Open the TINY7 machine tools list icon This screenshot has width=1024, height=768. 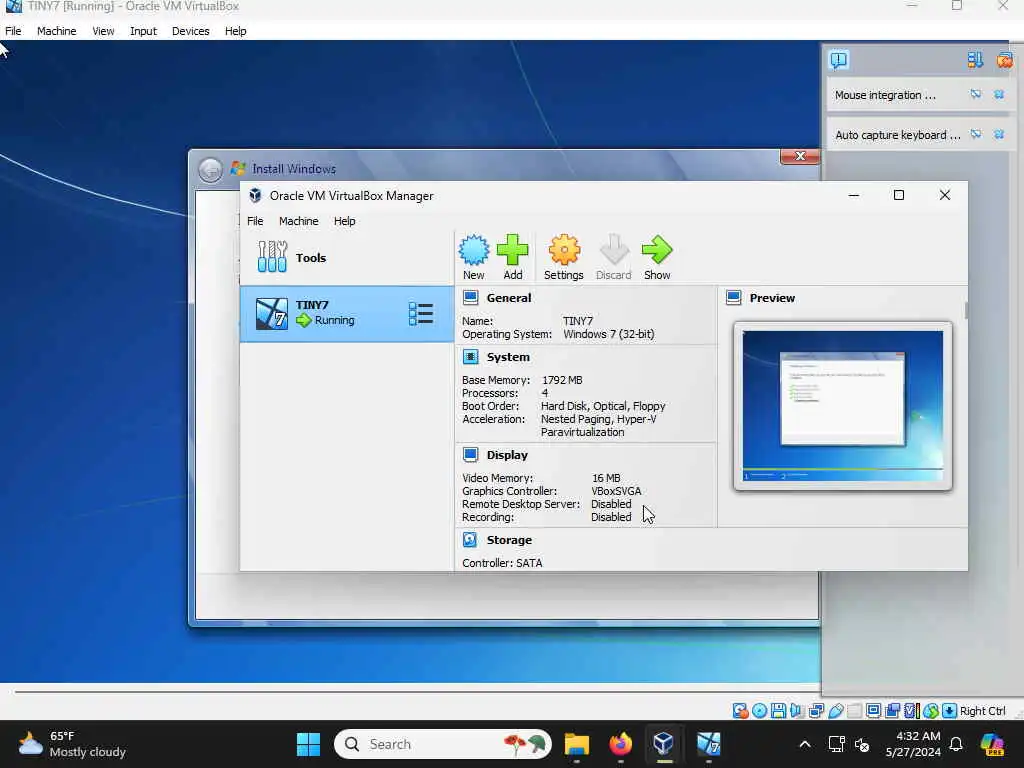(421, 314)
